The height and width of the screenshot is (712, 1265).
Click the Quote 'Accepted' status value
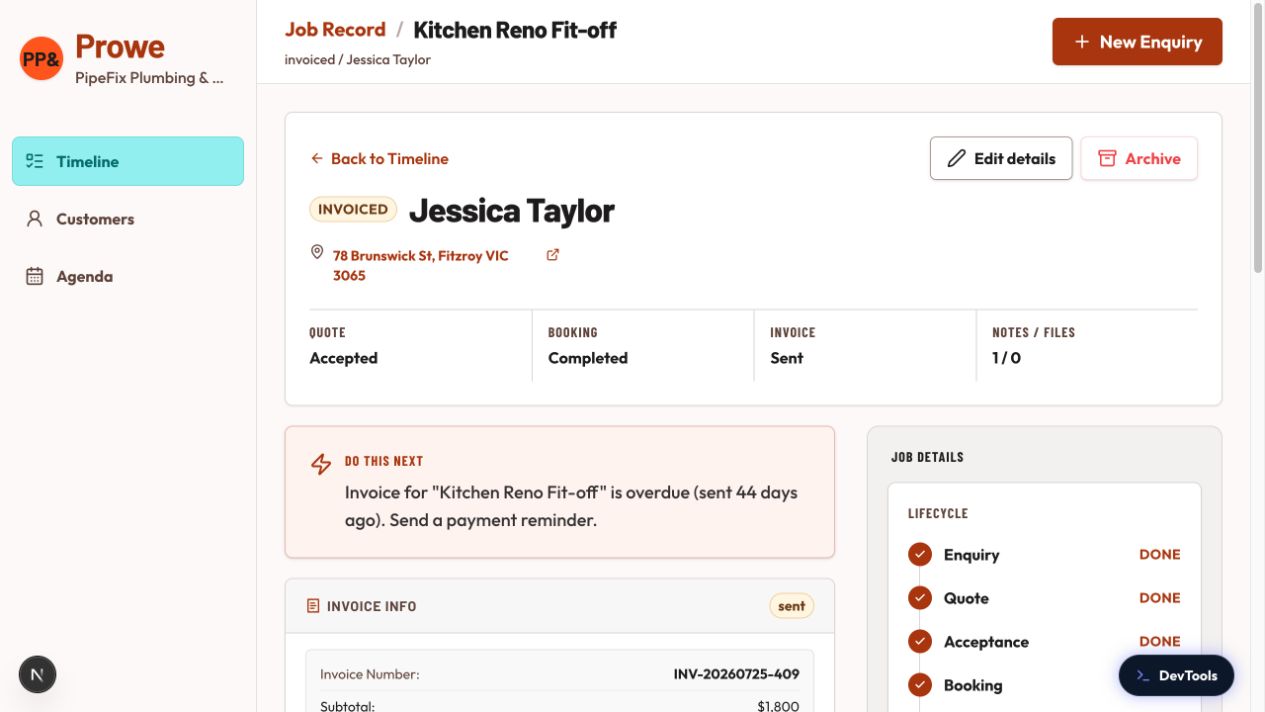[x=343, y=358]
